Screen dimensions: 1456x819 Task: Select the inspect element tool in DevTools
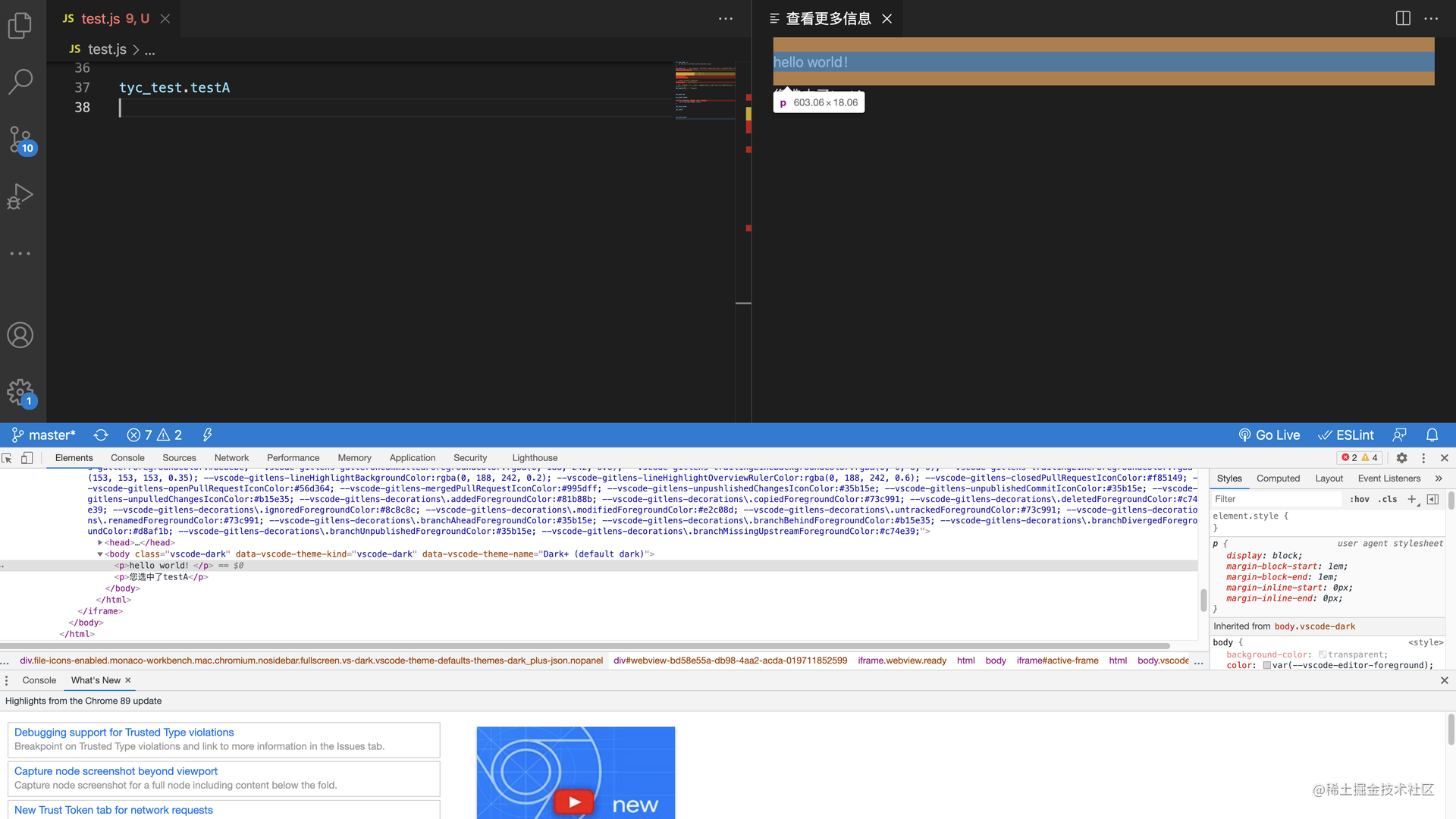[x=8, y=458]
